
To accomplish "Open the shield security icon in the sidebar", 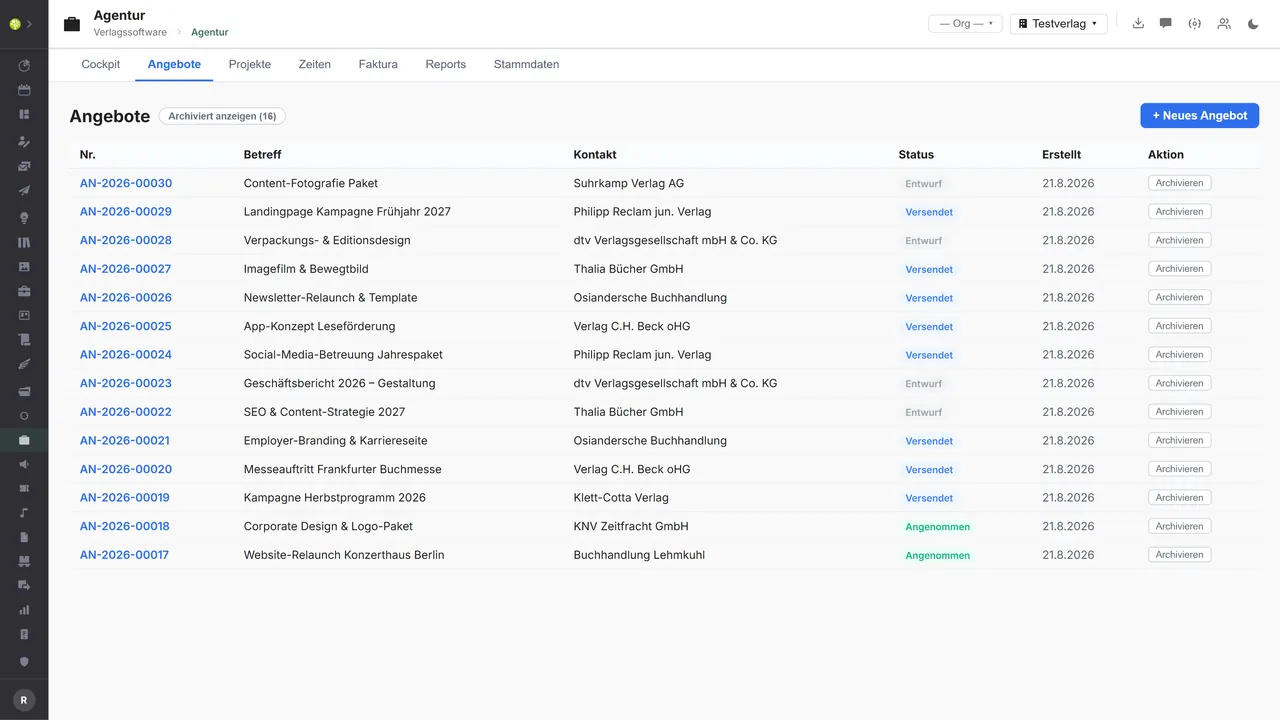I will (x=24, y=661).
